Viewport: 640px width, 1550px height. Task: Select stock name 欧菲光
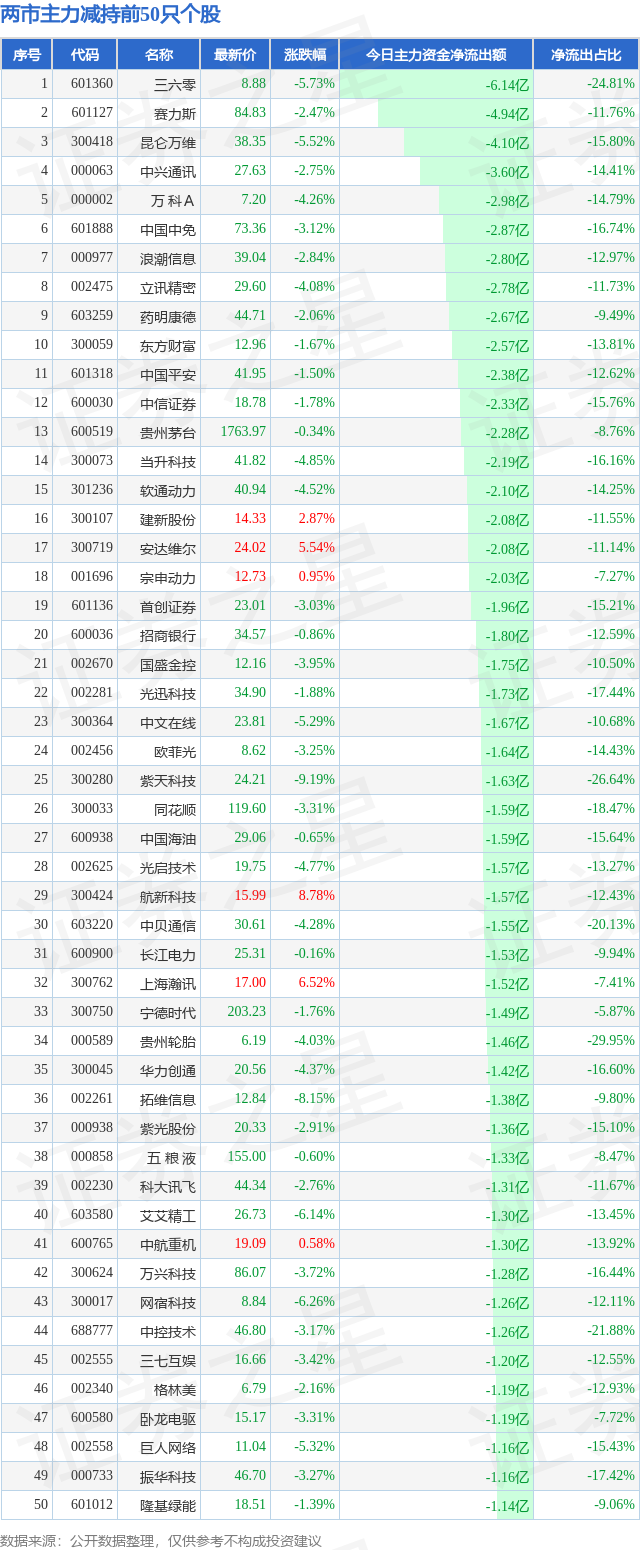pos(175,751)
